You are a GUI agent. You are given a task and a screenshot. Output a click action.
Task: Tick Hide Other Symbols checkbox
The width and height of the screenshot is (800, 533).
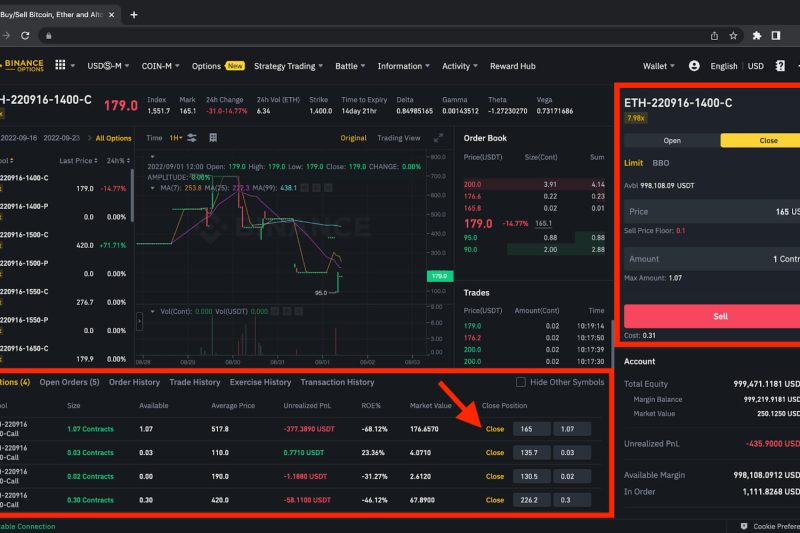[x=520, y=382]
